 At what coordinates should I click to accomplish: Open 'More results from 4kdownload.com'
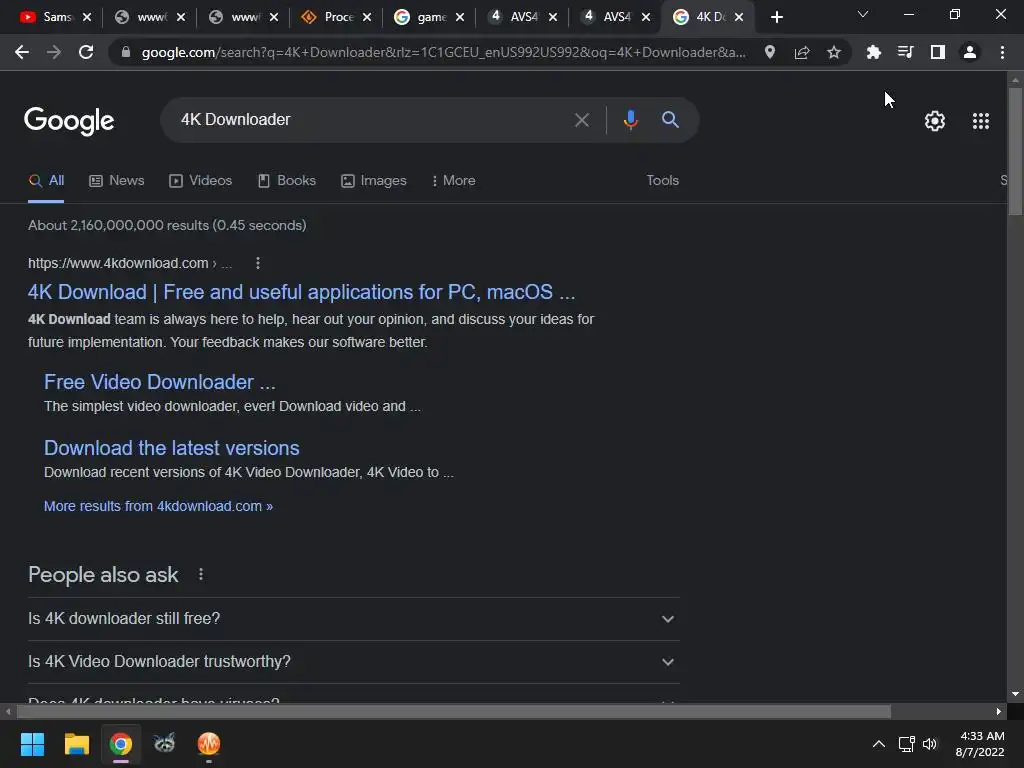click(158, 506)
